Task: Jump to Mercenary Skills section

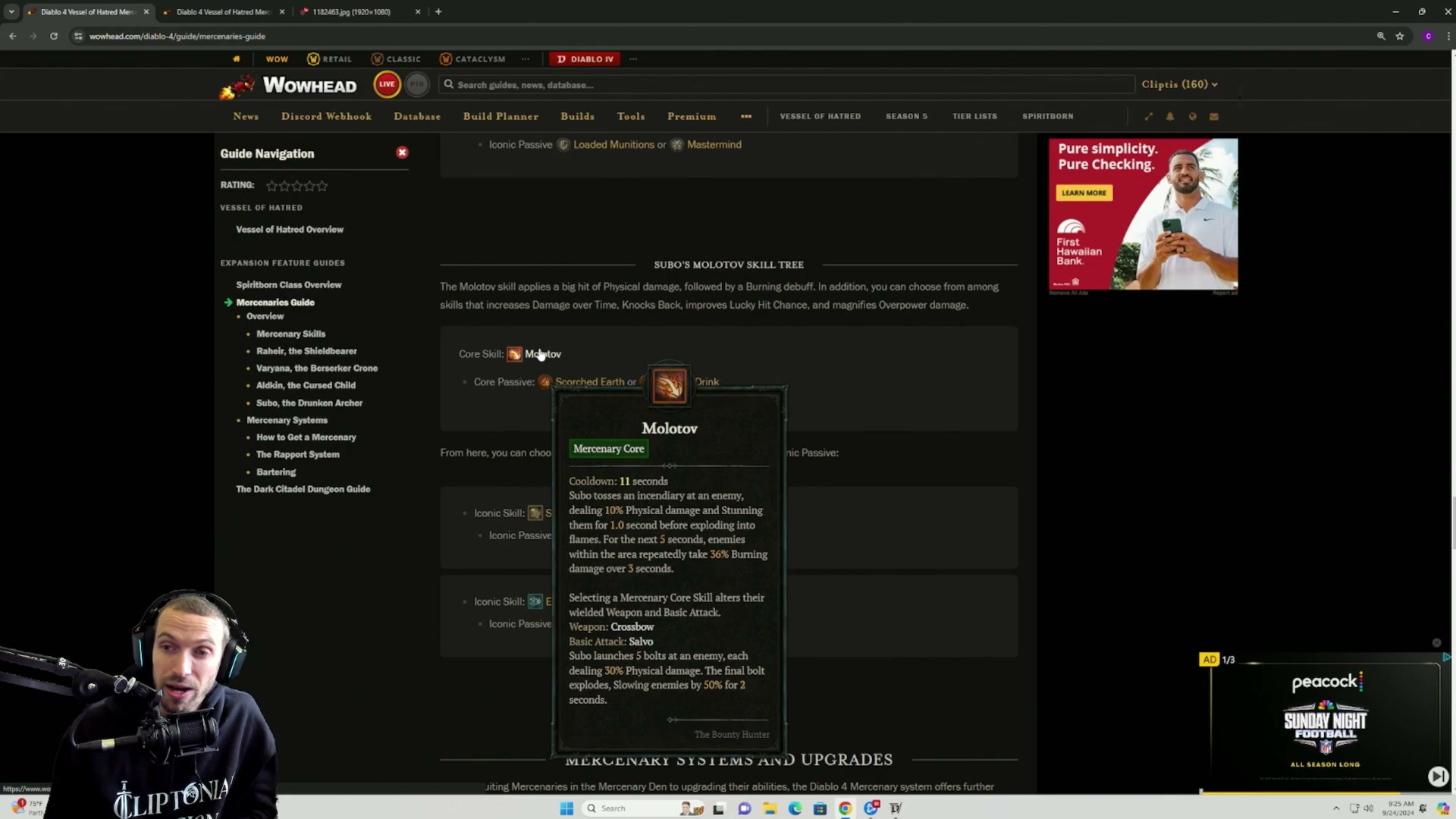Action: click(290, 334)
